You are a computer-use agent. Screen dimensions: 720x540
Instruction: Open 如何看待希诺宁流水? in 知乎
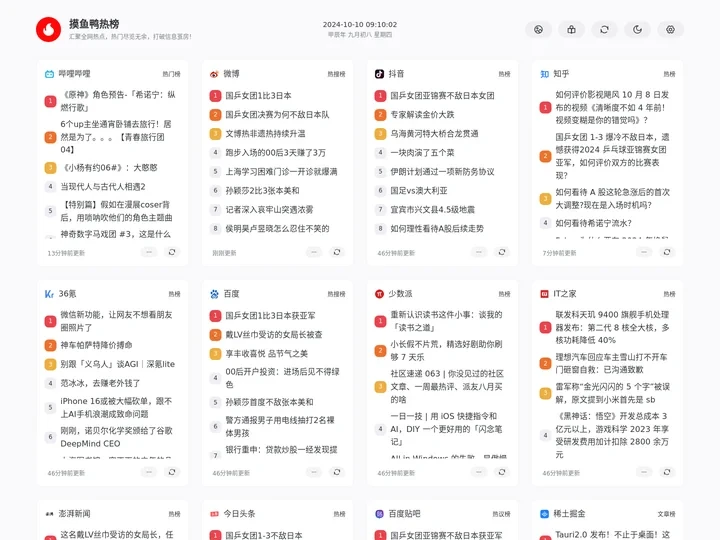point(593,223)
